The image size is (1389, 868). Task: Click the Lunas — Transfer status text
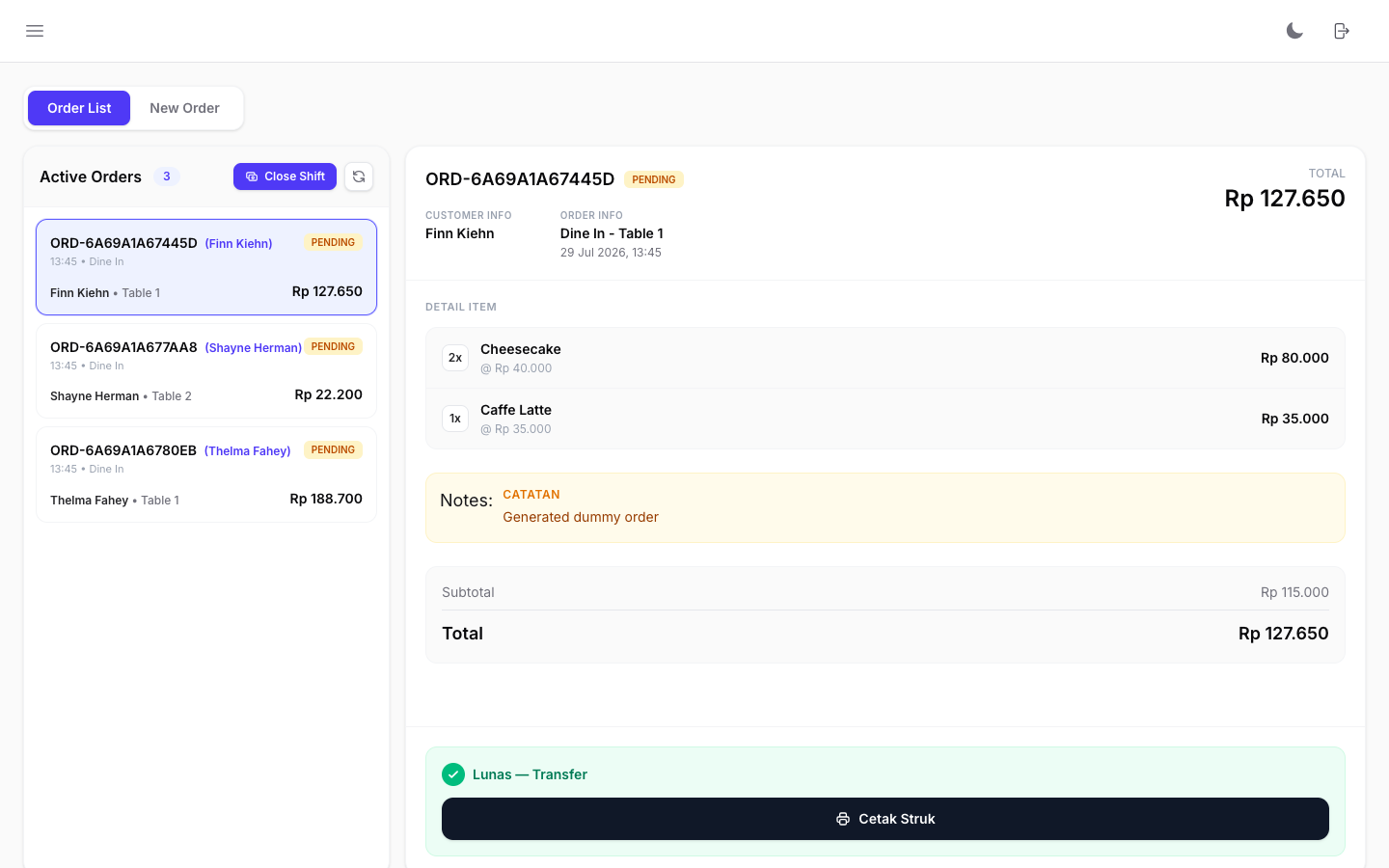click(530, 774)
